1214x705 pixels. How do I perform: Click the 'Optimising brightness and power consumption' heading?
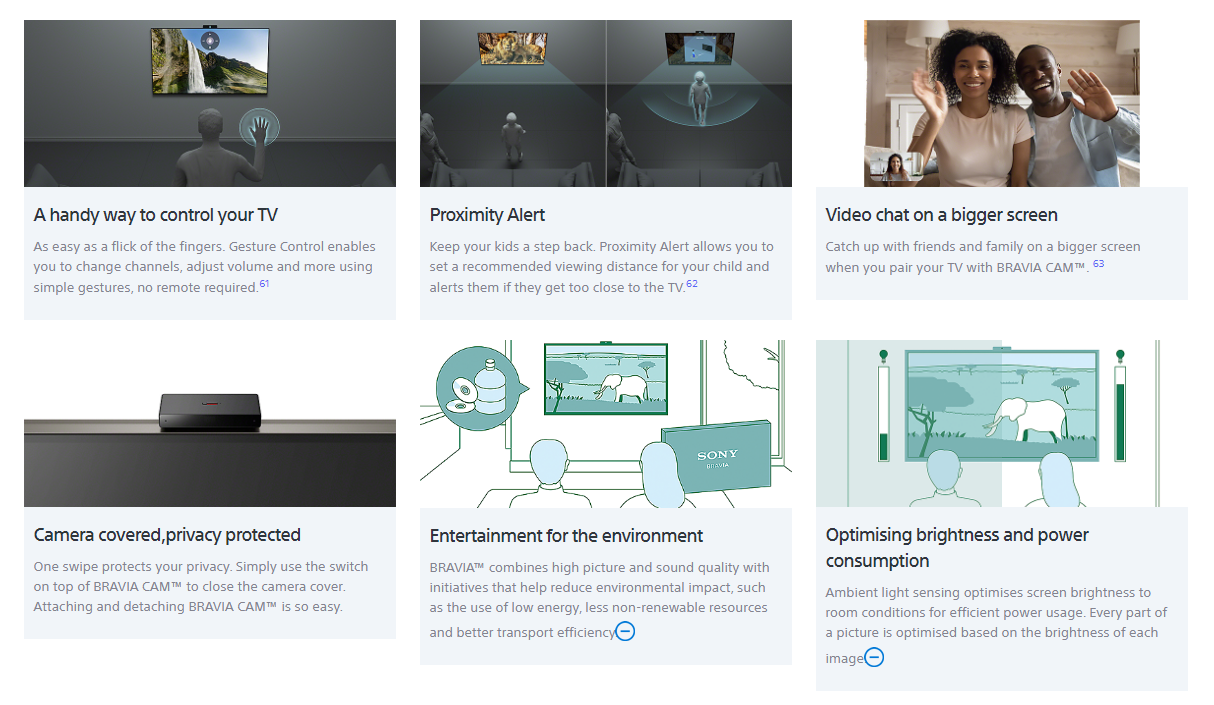957,548
